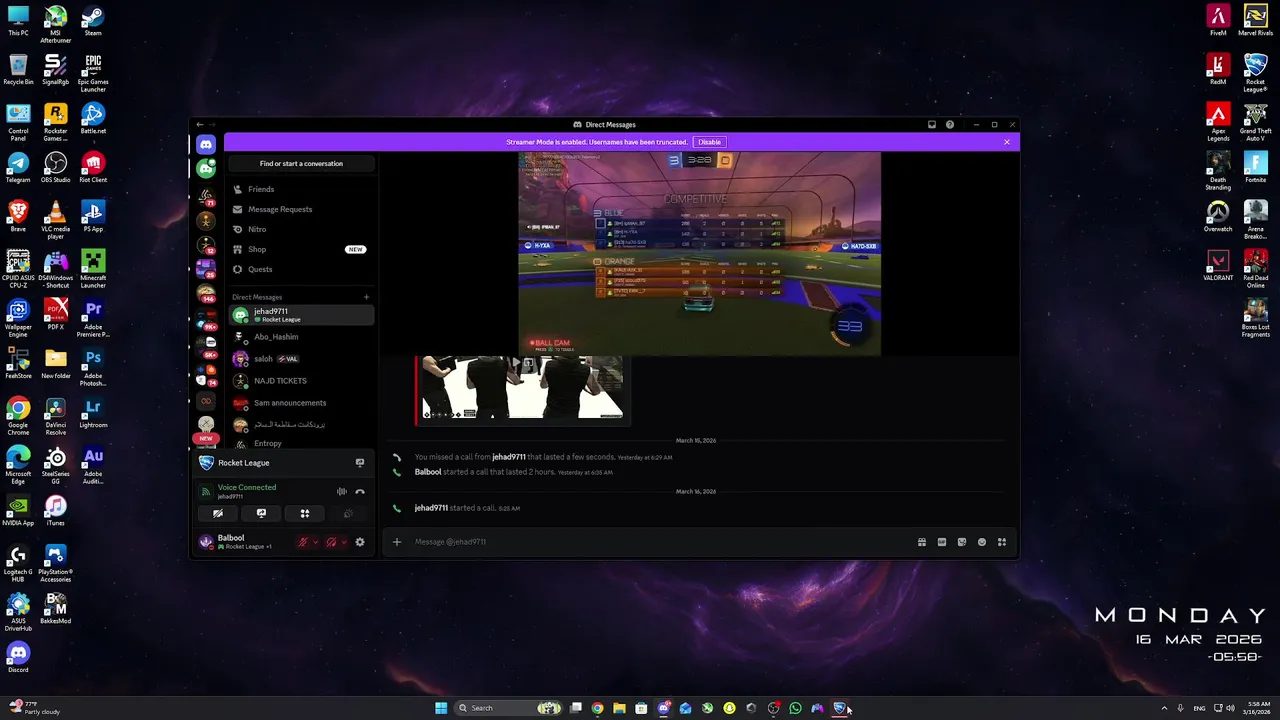Go back with Discord title bar arrow
Screen dimensions: 1280x720
[199, 125]
